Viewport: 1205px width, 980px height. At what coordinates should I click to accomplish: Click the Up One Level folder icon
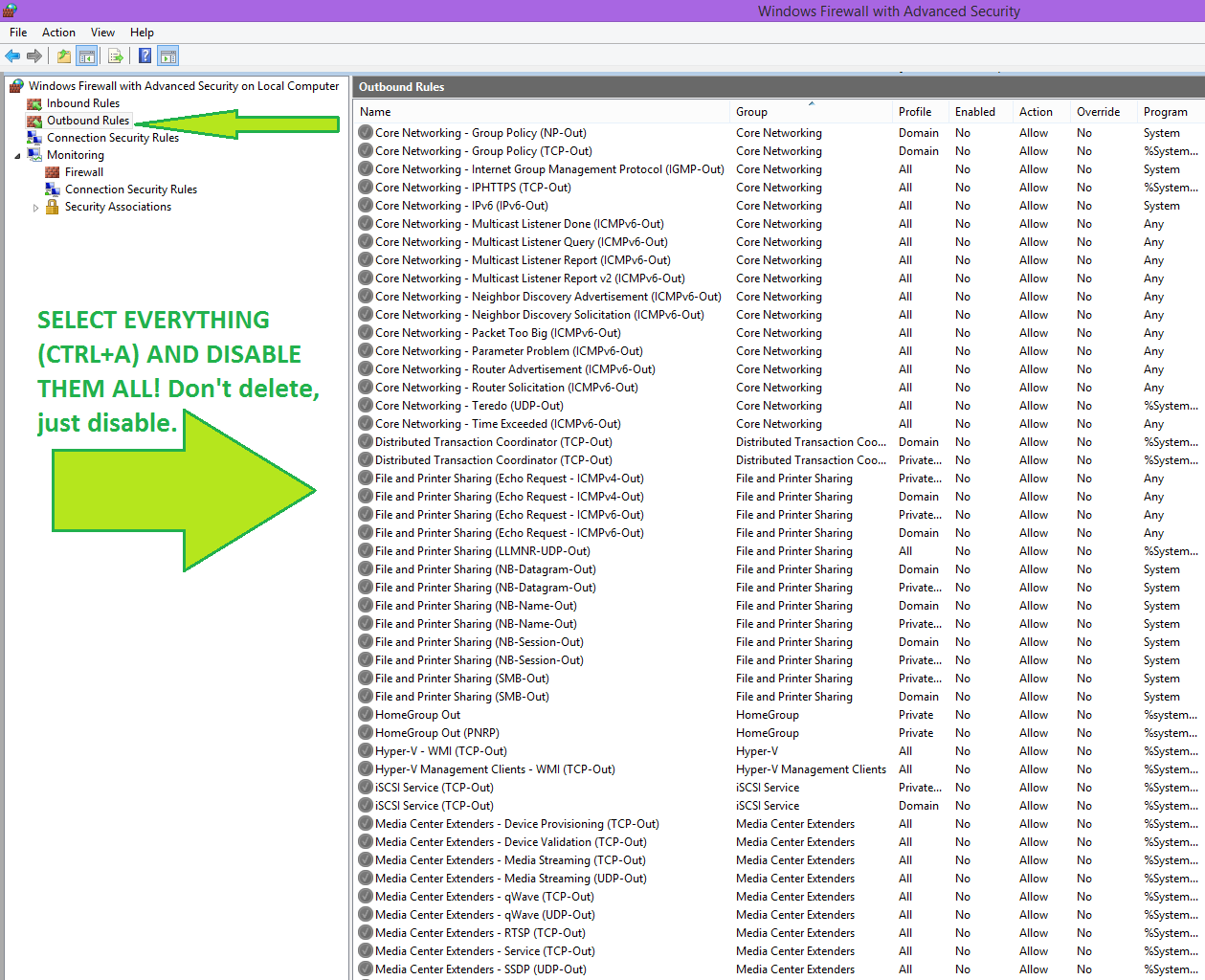click(x=63, y=56)
